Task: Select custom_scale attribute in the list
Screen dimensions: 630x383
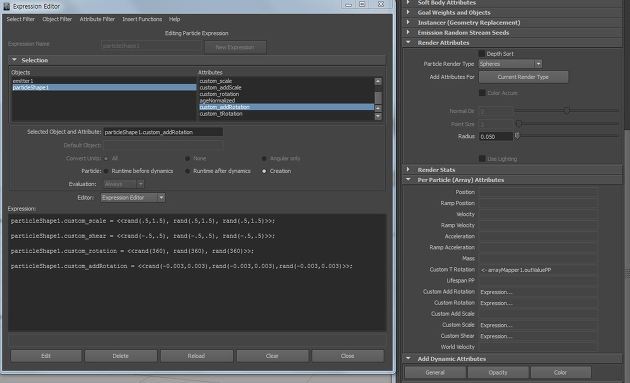Action: 216,81
